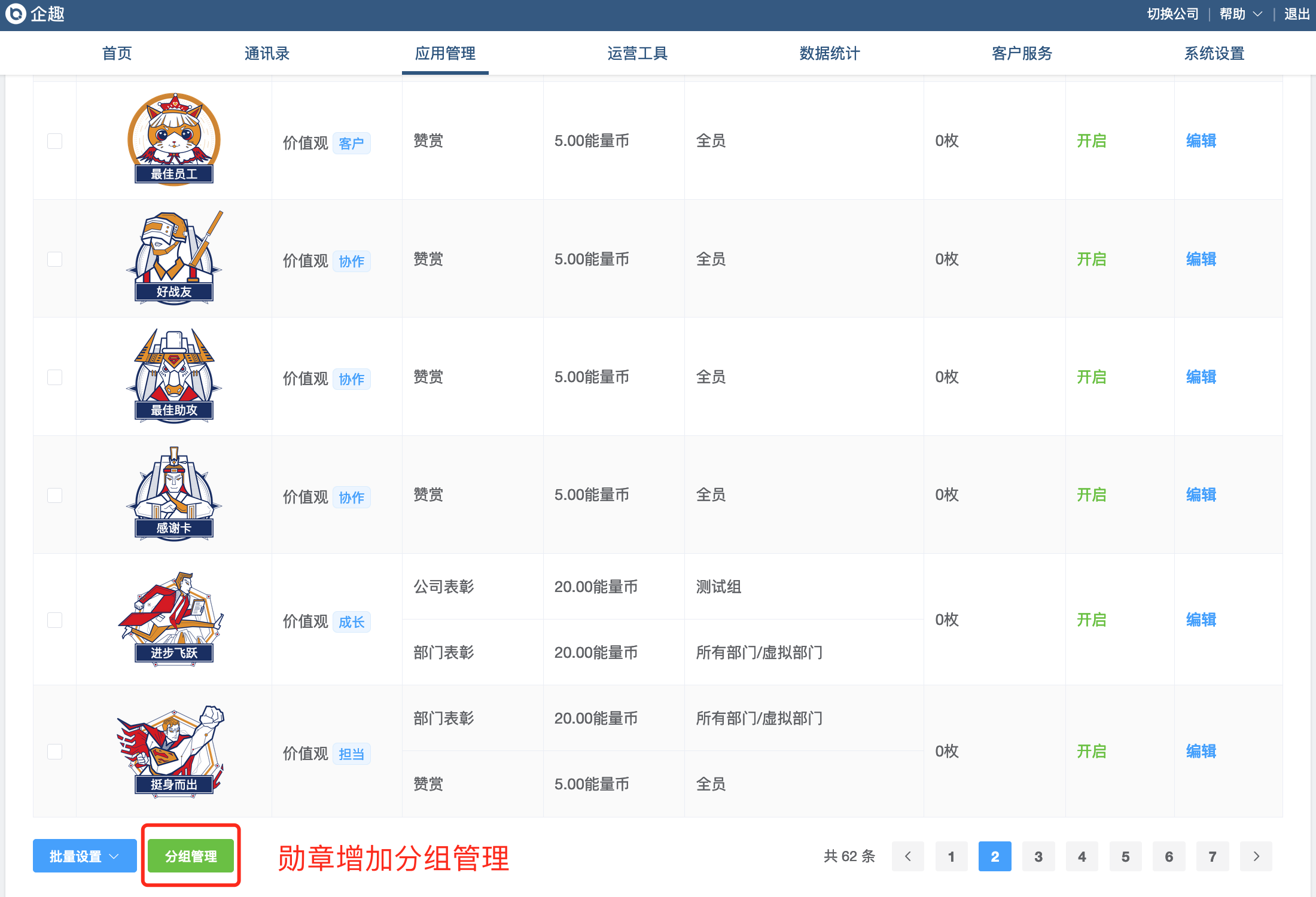1316x897 pixels.
Task: Click the 企趣 logo icon
Action: (x=16, y=13)
